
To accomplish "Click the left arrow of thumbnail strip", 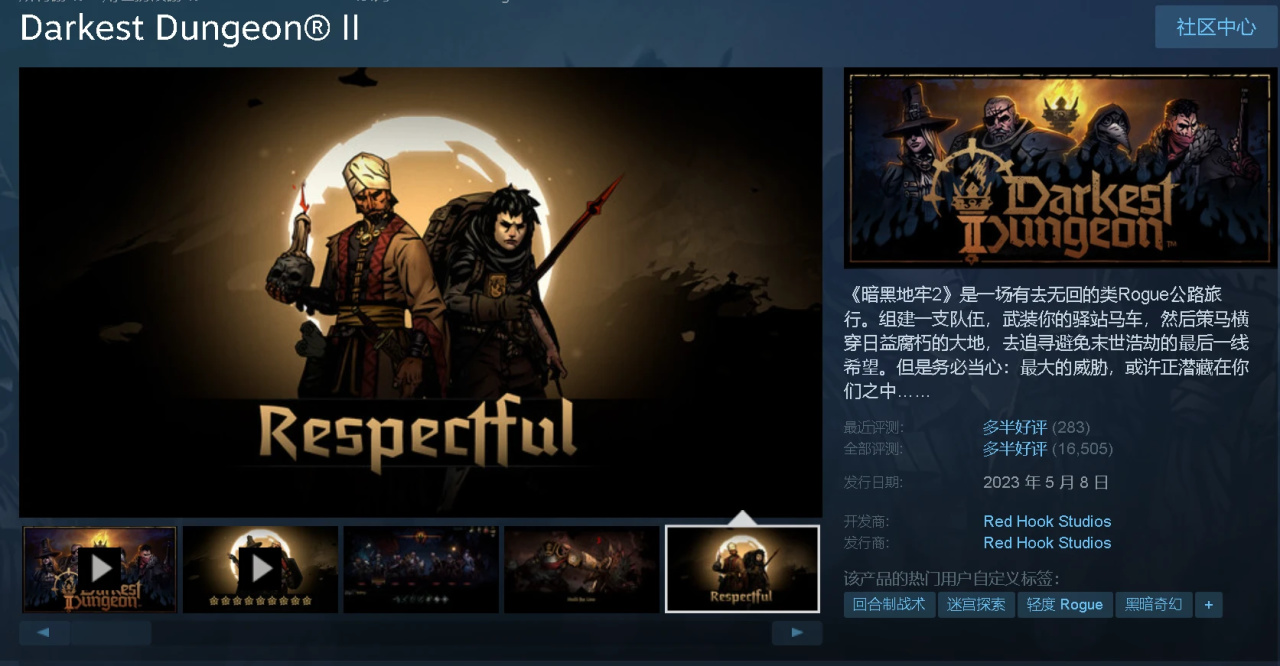I will coord(44,633).
